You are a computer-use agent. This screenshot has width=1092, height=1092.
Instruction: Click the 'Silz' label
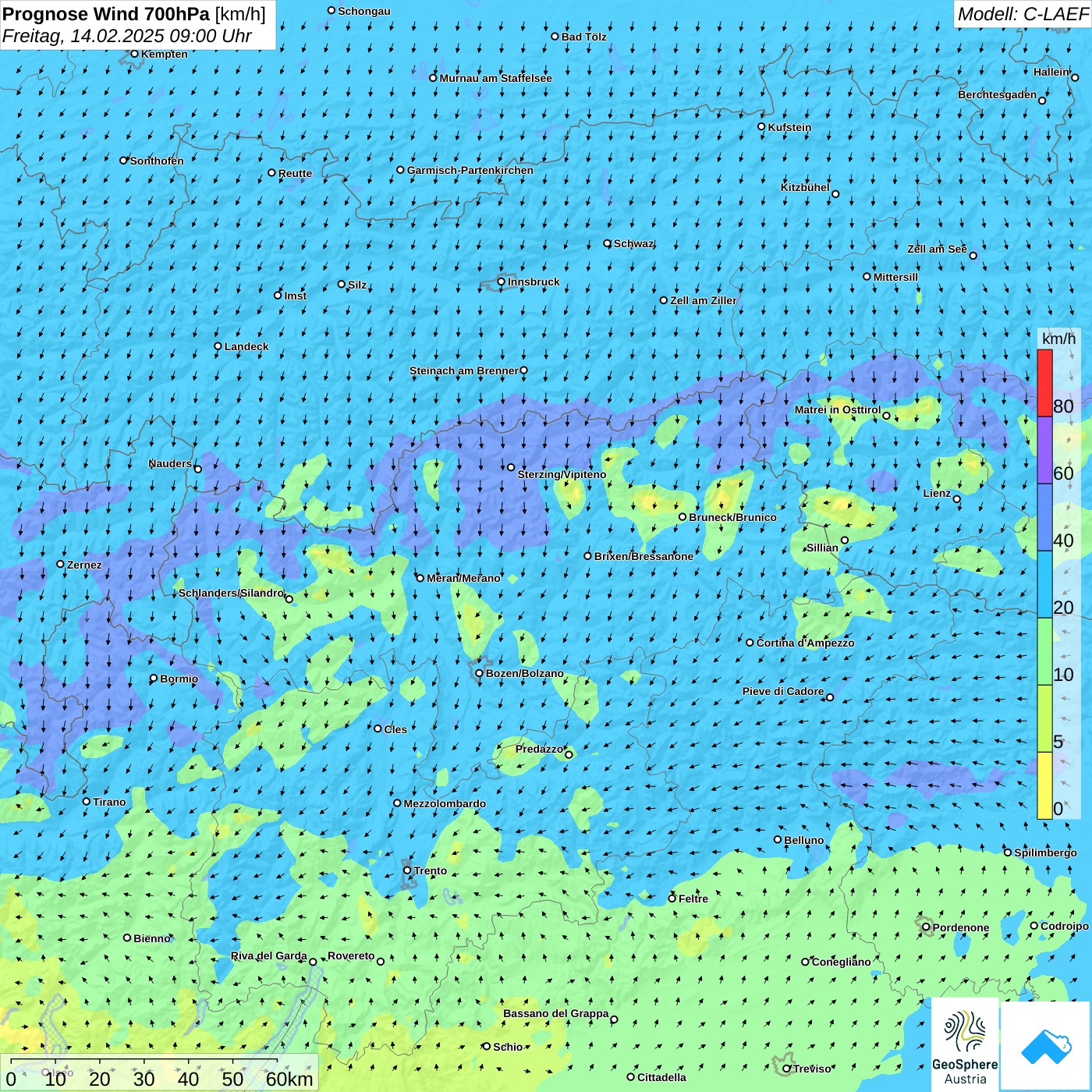357,285
